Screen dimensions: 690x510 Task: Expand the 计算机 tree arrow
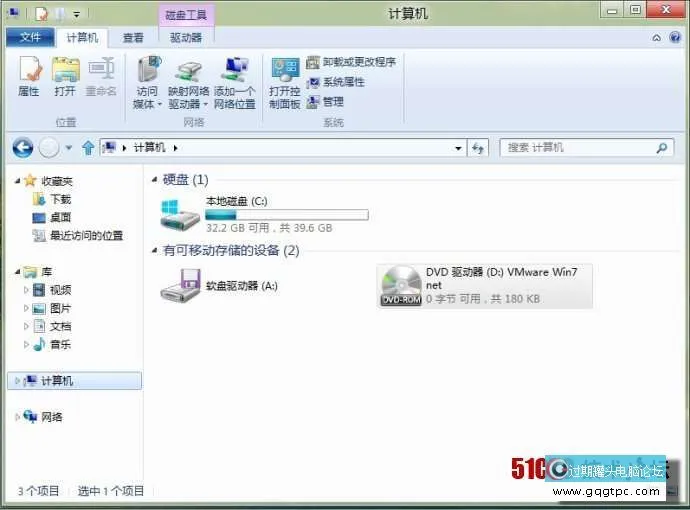[x=17, y=381]
